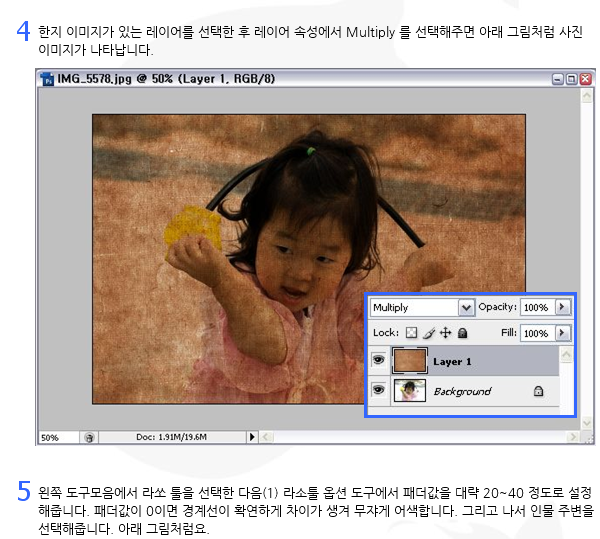Click the Fill 100% value field
This screenshot has height=539, width=600.
(538, 333)
